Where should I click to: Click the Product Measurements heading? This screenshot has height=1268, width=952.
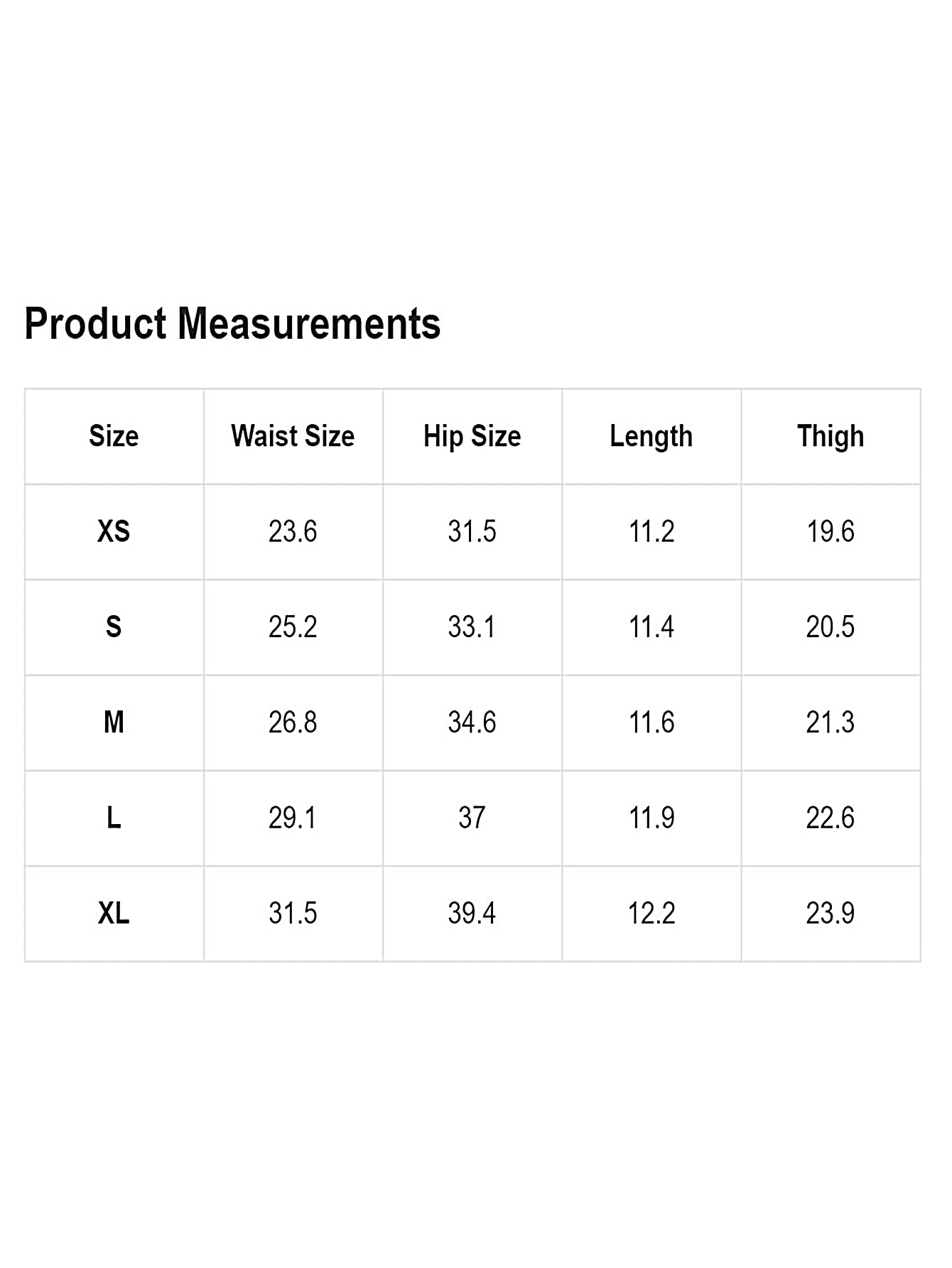coord(232,324)
